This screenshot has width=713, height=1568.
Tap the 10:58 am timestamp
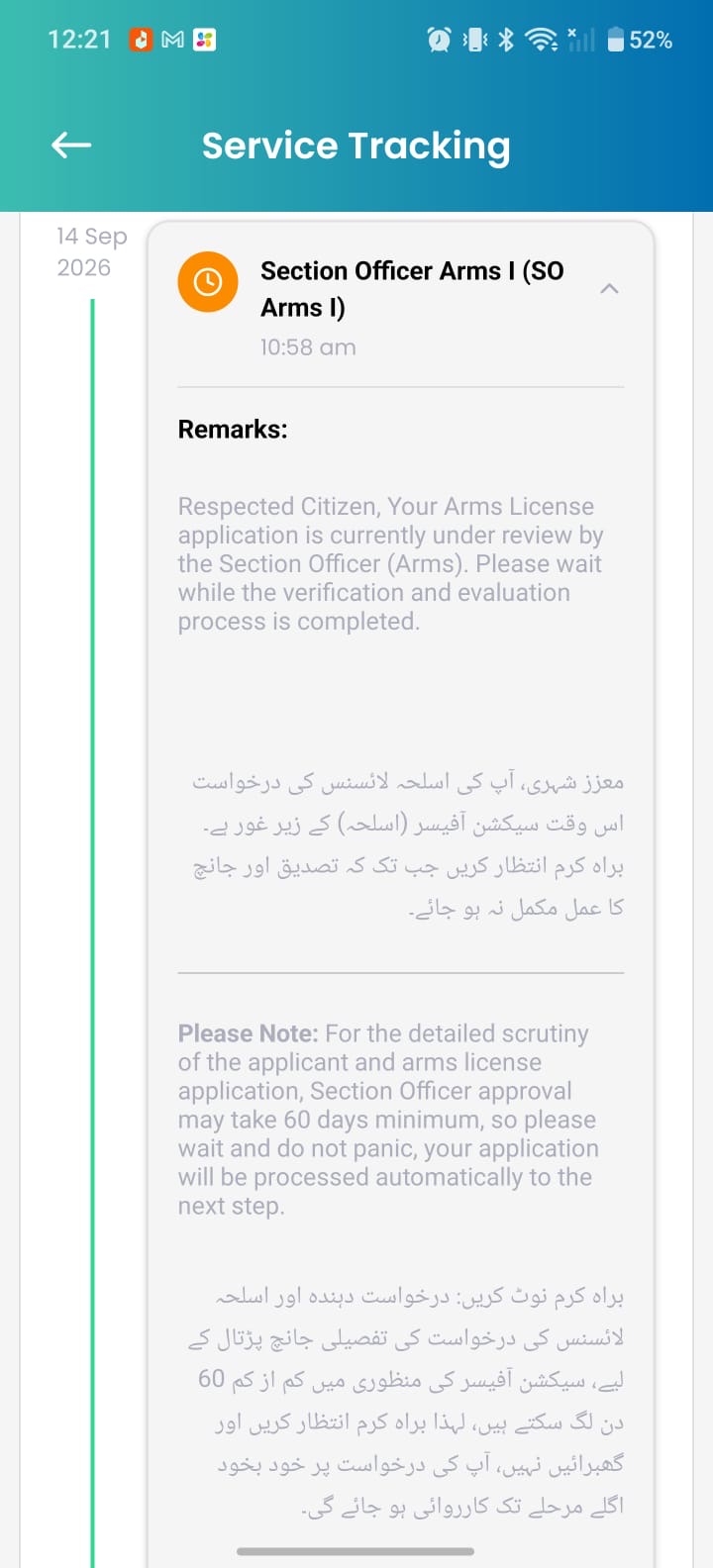308,347
